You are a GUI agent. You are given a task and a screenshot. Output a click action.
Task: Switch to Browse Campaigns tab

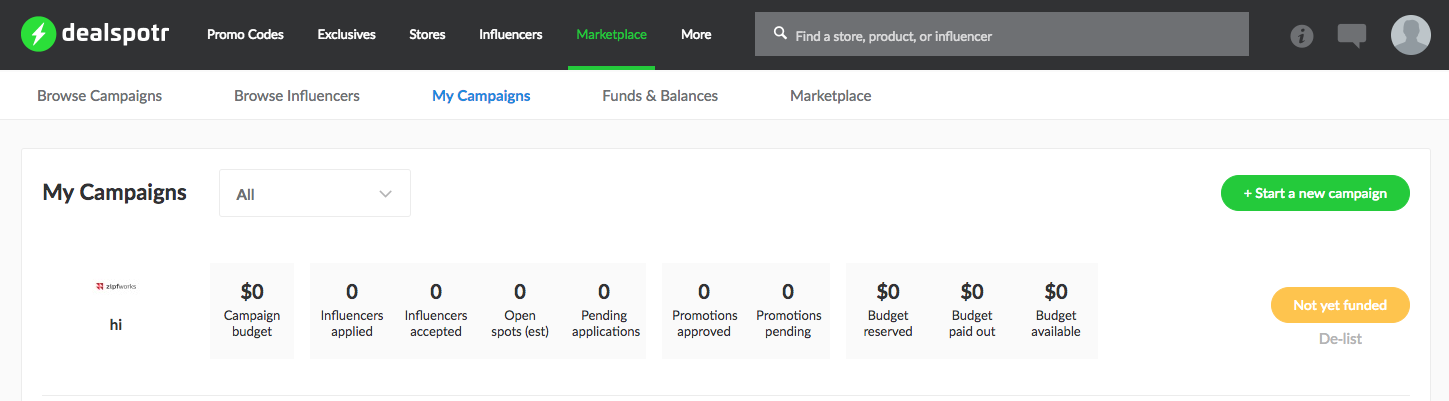point(99,96)
